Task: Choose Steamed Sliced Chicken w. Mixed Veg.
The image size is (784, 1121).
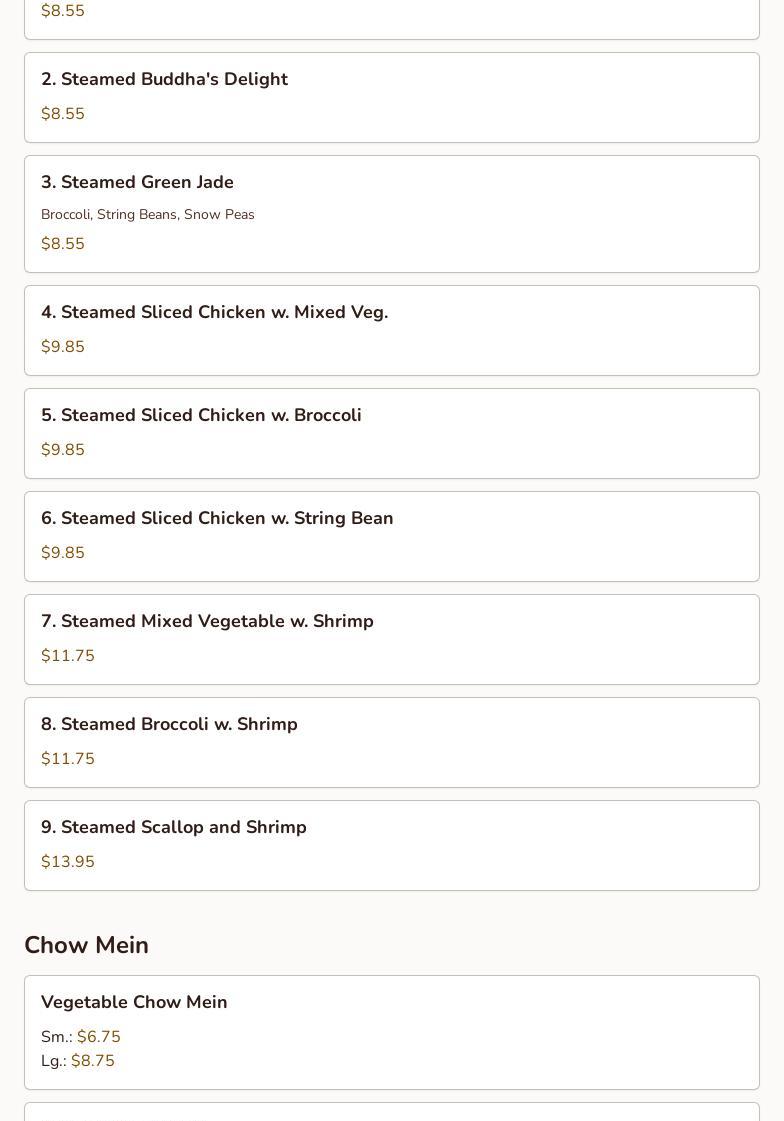Action: 214,313
